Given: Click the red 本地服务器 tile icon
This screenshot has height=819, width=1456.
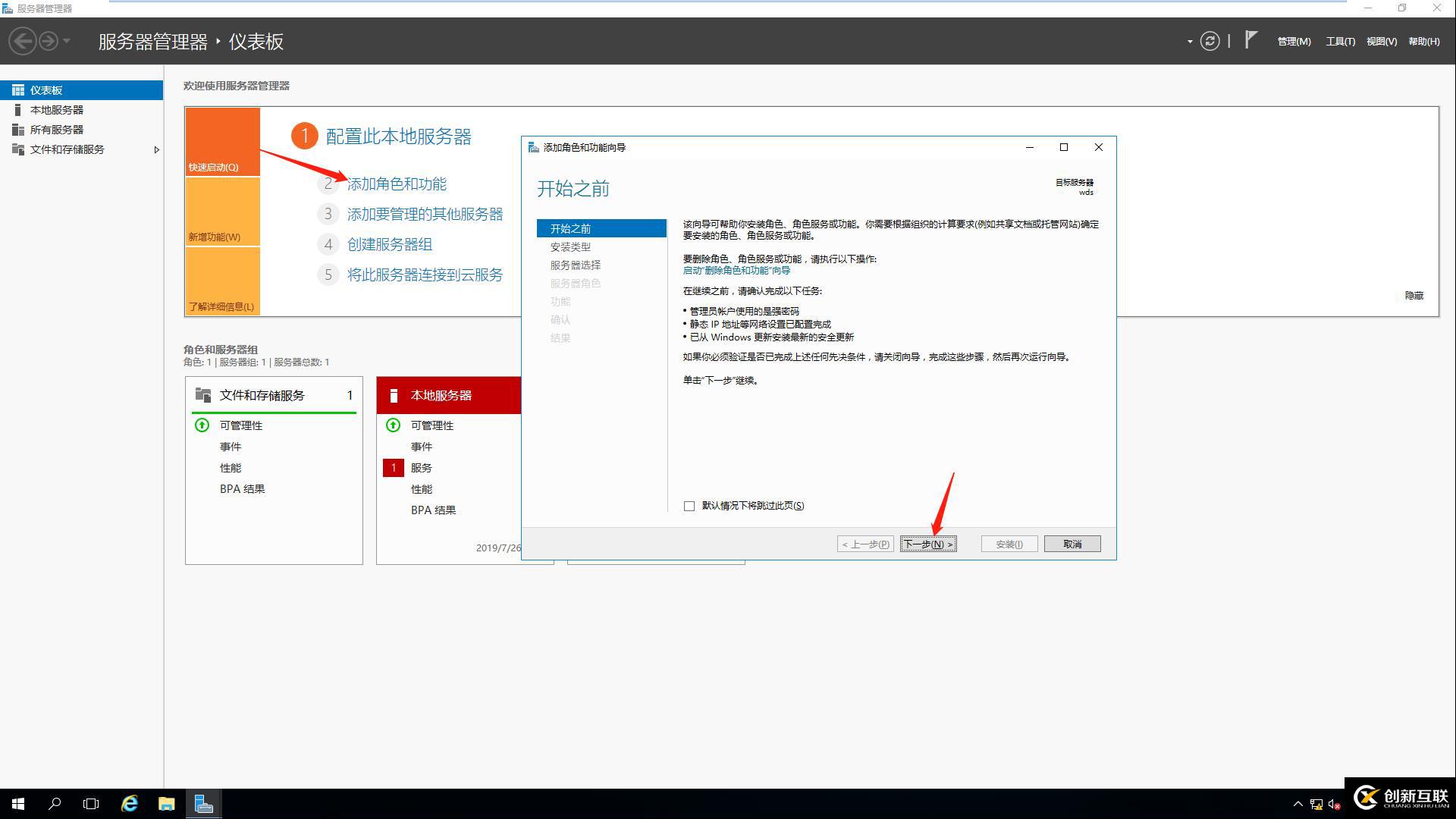Looking at the screenshot, I should coord(393,395).
